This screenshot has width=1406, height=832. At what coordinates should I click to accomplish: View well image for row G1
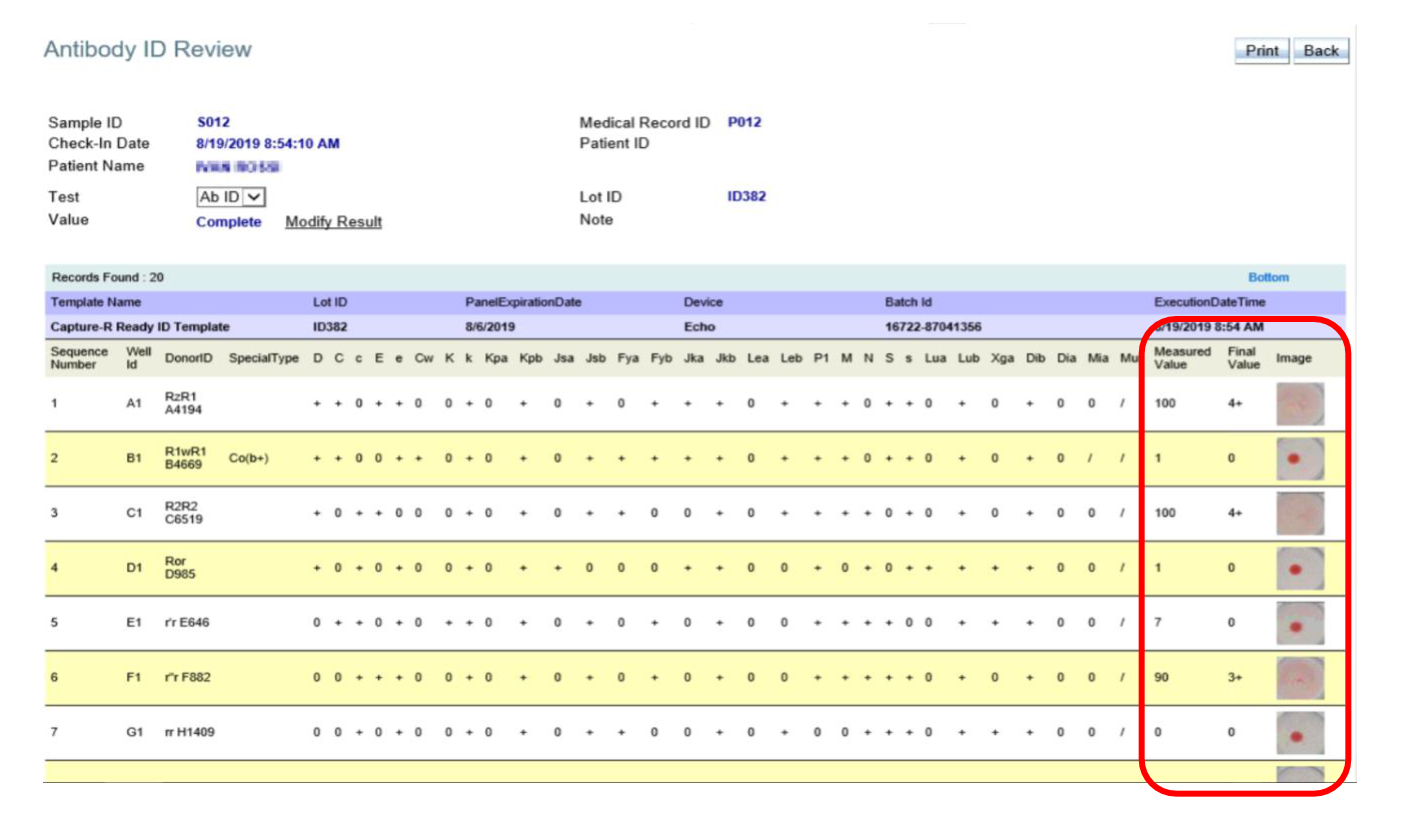(1300, 733)
